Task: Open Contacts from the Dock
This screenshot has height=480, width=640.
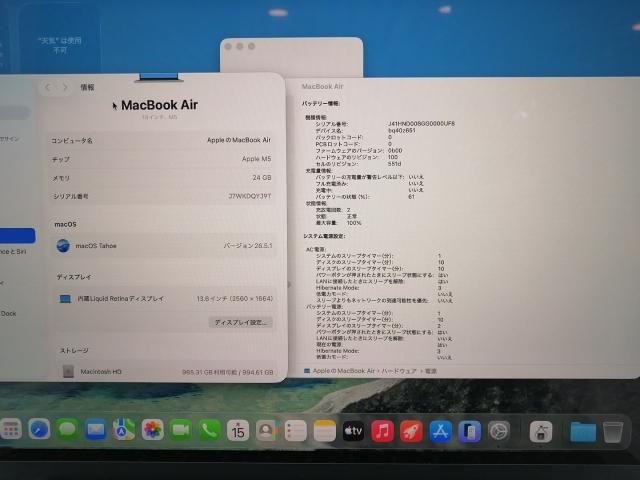Action: coord(267,431)
